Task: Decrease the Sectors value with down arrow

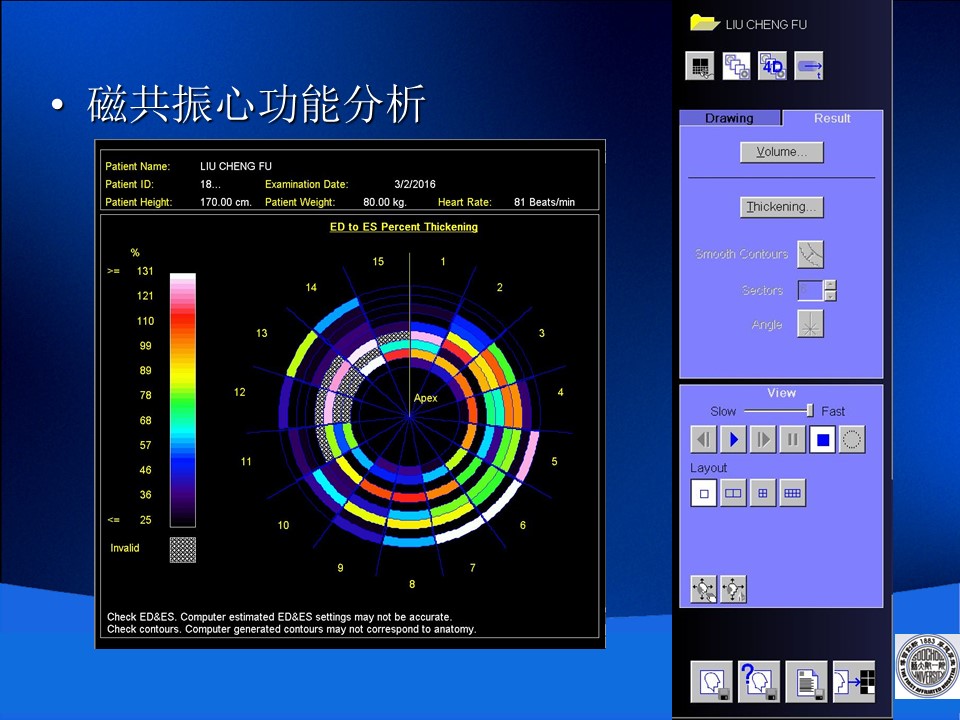Action: point(830,296)
